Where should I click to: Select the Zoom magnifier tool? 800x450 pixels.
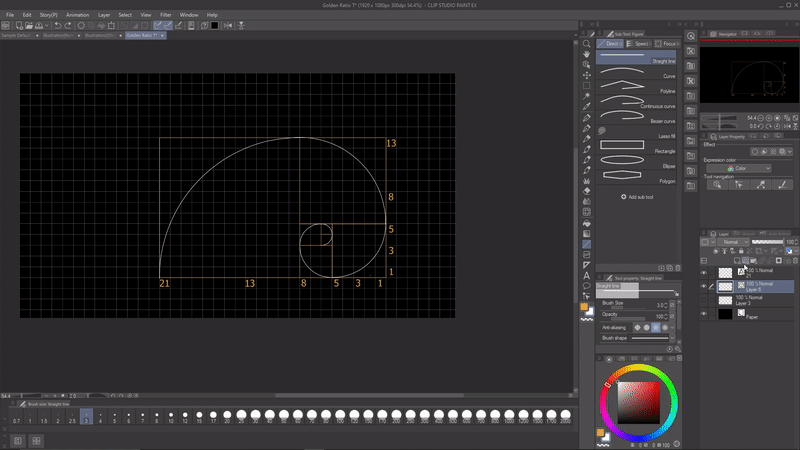[x=587, y=44]
